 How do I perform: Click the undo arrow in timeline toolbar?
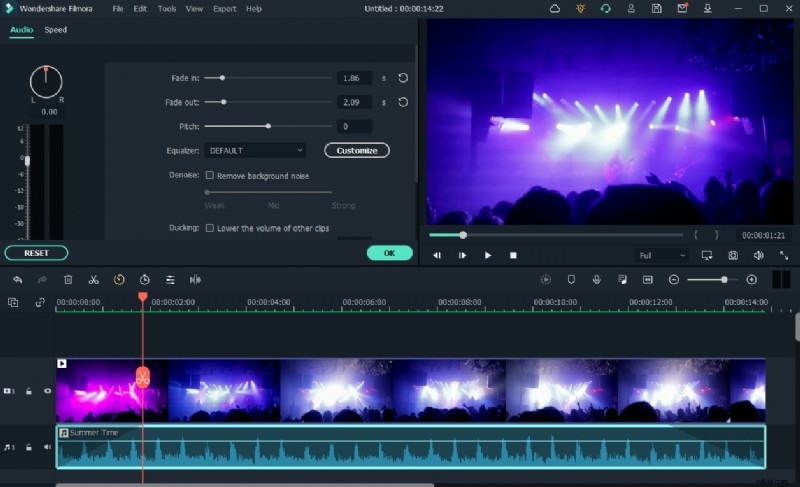click(x=17, y=280)
